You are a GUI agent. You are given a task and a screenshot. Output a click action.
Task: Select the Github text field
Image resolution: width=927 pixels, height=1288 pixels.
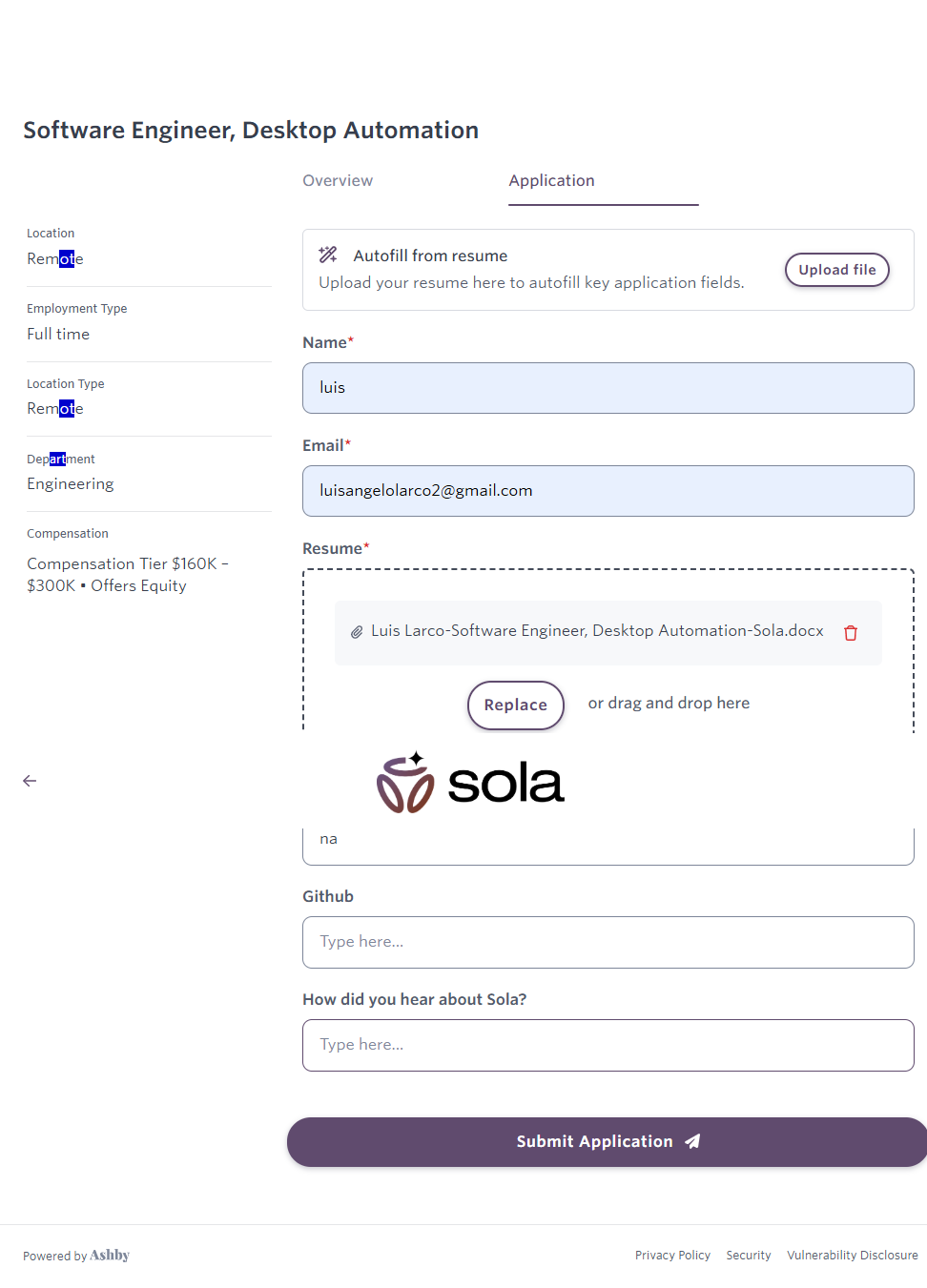point(608,942)
